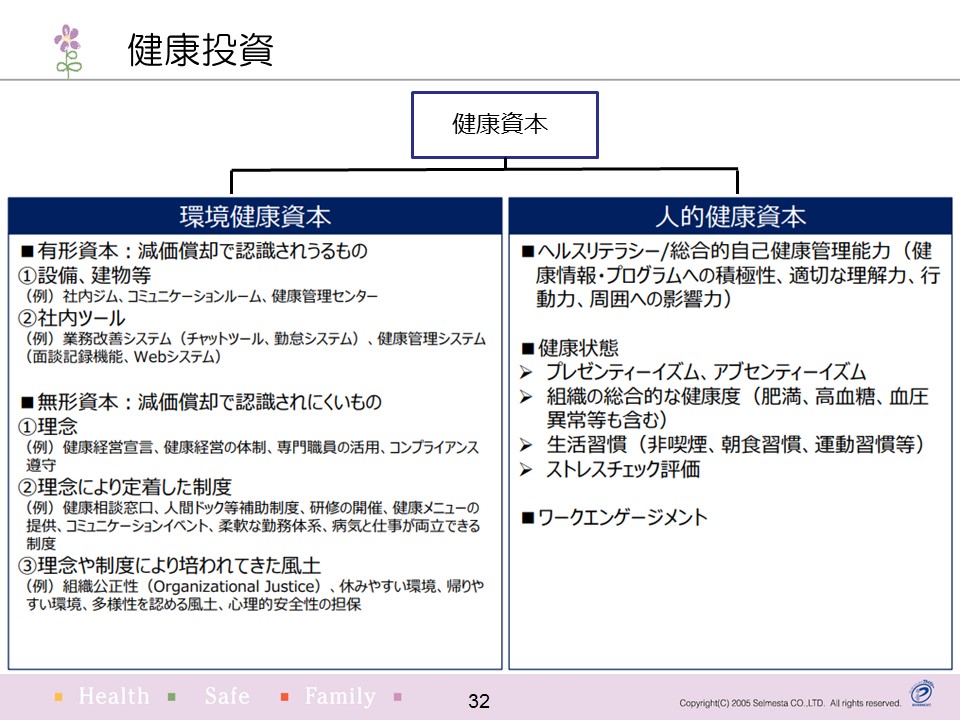Select the slide title 健康投資
Viewport: 960px width, 720px height.
point(200,50)
